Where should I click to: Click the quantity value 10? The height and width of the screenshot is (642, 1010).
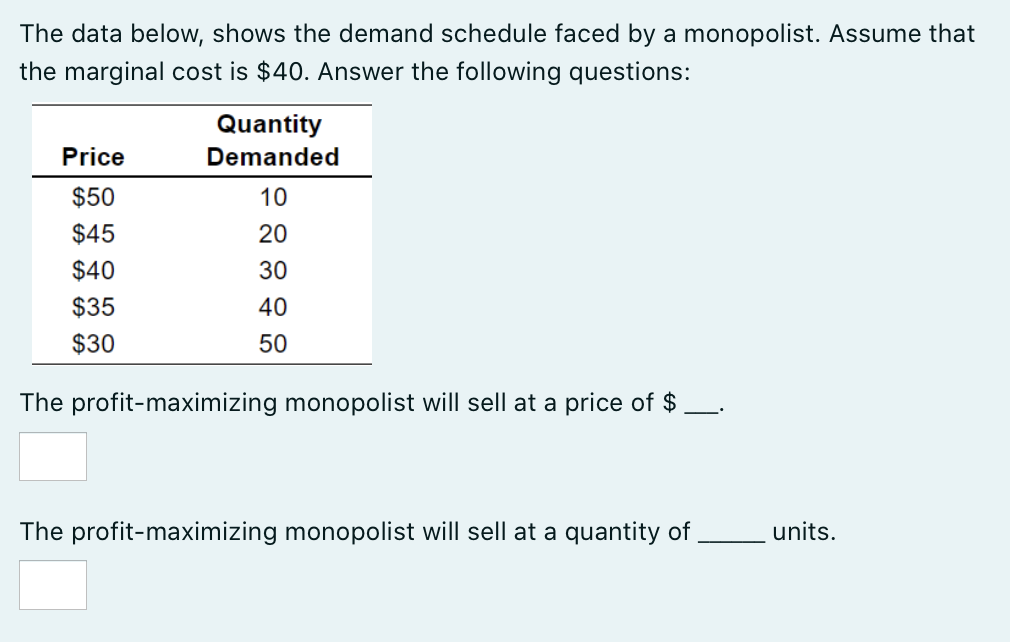(273, 197)
